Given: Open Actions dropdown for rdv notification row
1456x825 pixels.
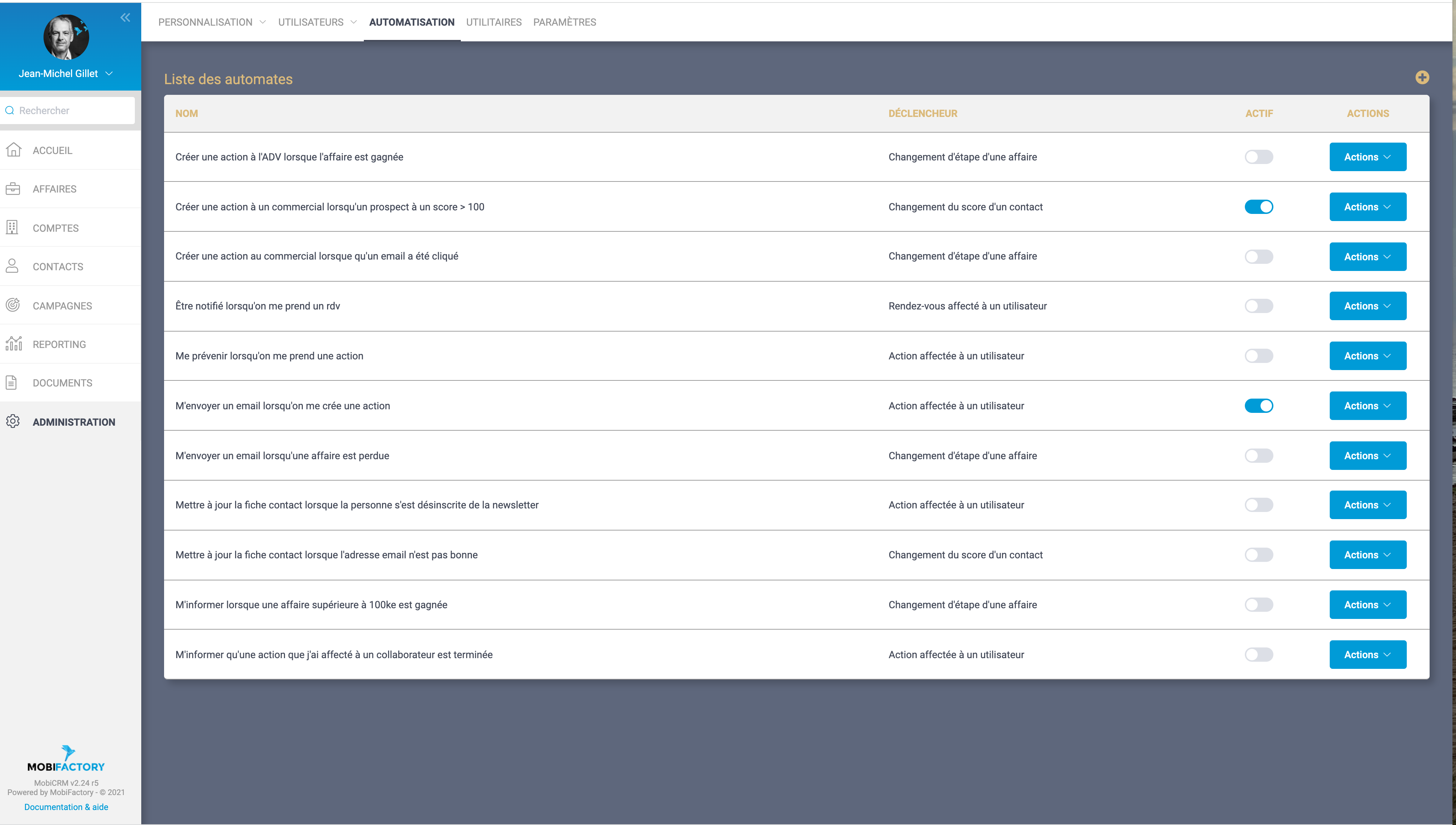Looking at the screenshot, I should point(1367,306).
